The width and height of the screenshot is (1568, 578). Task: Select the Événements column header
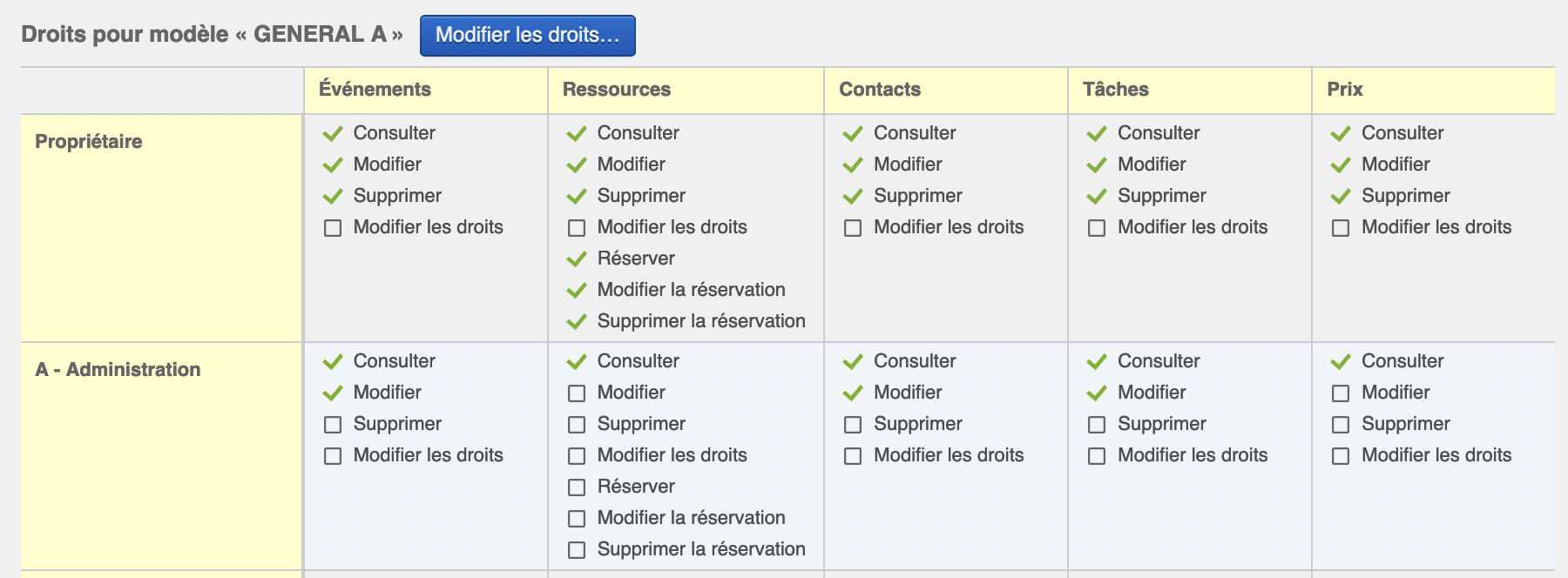point(375,90)
